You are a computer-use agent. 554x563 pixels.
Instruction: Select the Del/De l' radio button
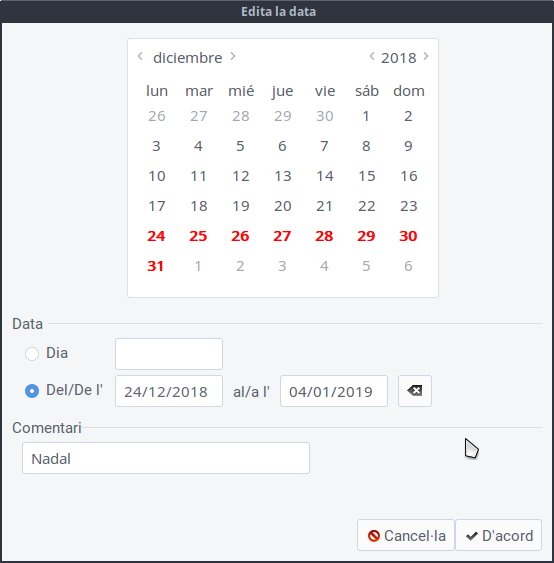[32, 391]
